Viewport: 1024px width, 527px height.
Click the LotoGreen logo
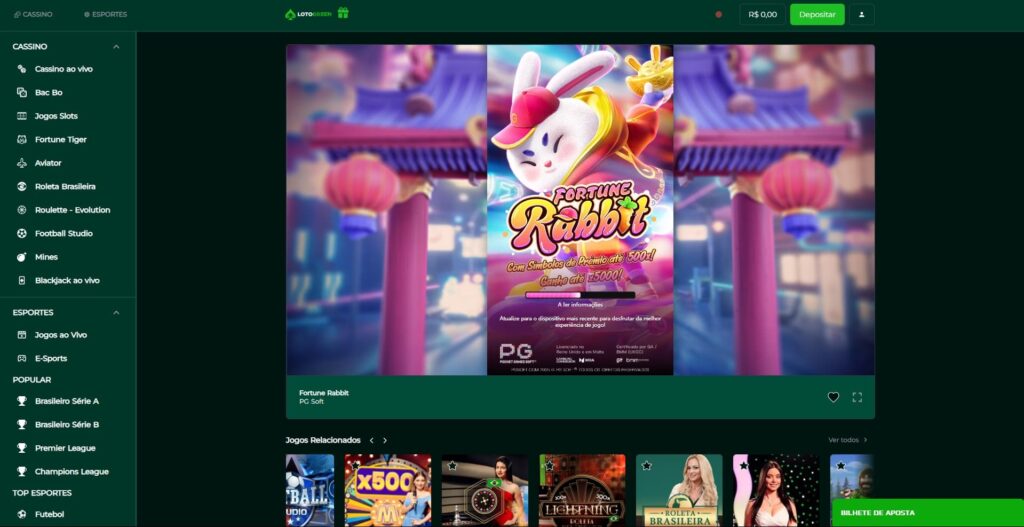[x=308, y=14]
